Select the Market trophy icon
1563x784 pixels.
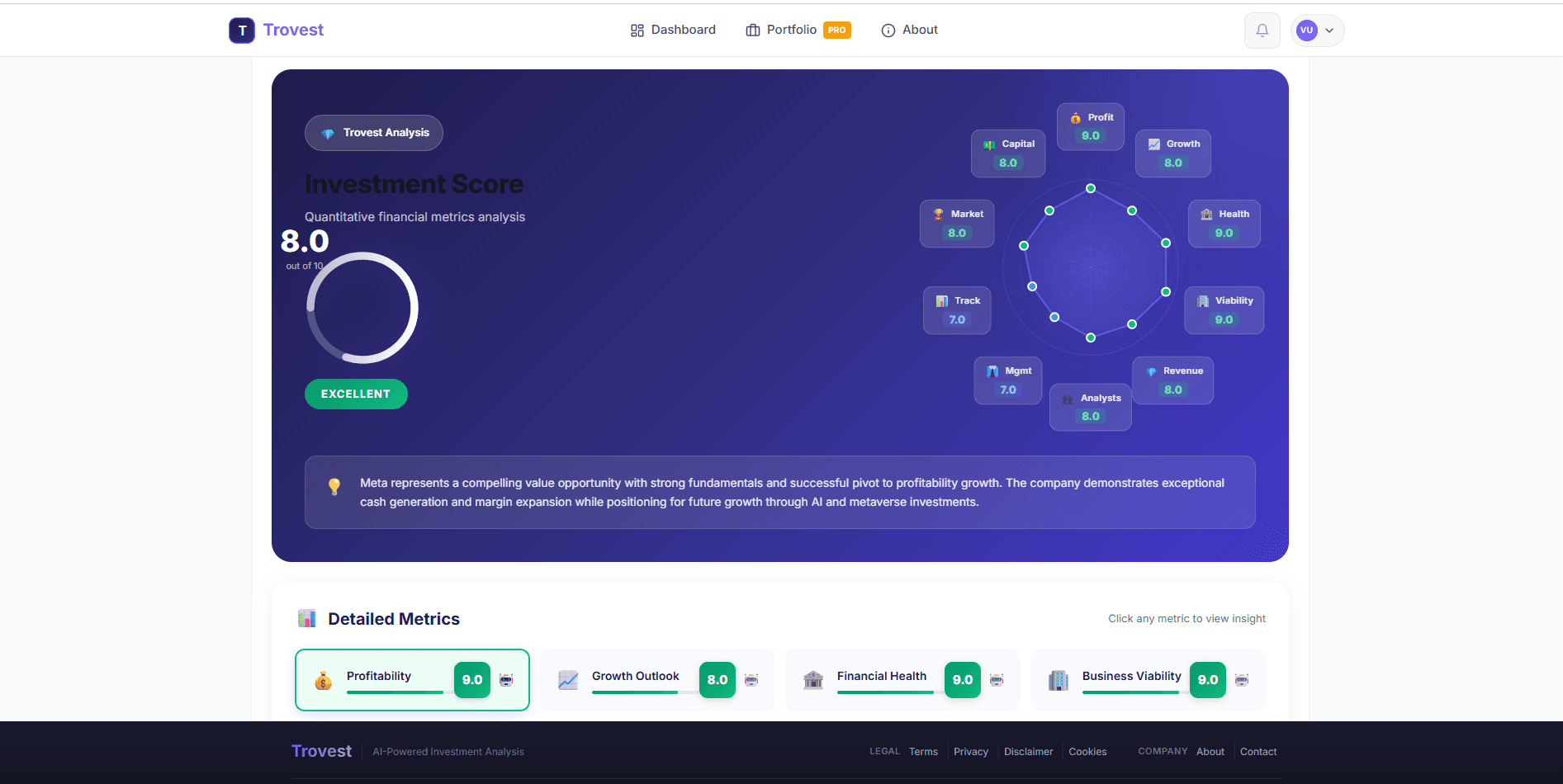[x=939, y=213]
